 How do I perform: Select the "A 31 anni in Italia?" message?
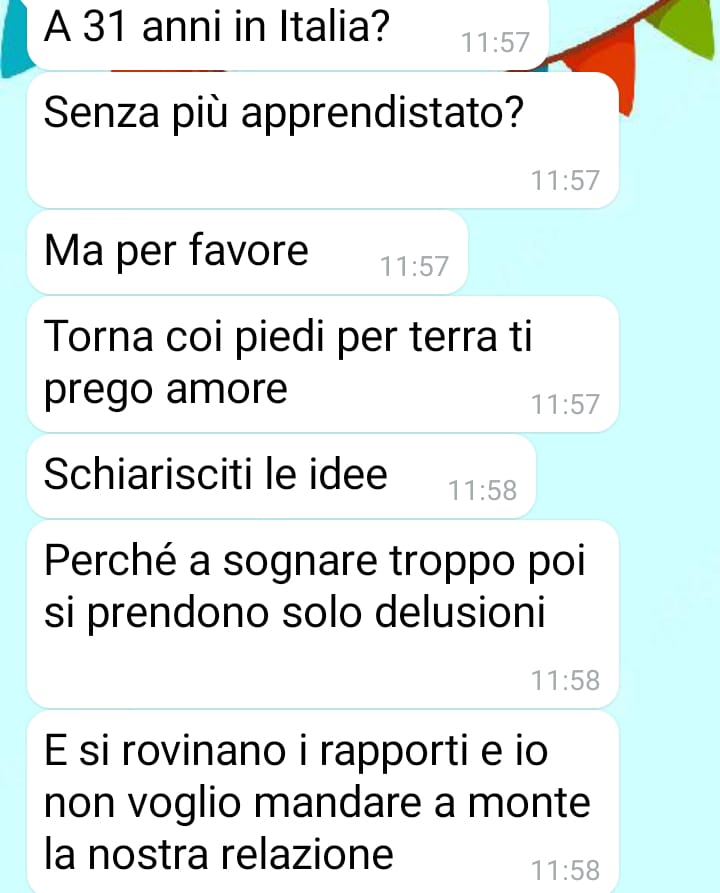pyautogui.click(x=288, y=33)
